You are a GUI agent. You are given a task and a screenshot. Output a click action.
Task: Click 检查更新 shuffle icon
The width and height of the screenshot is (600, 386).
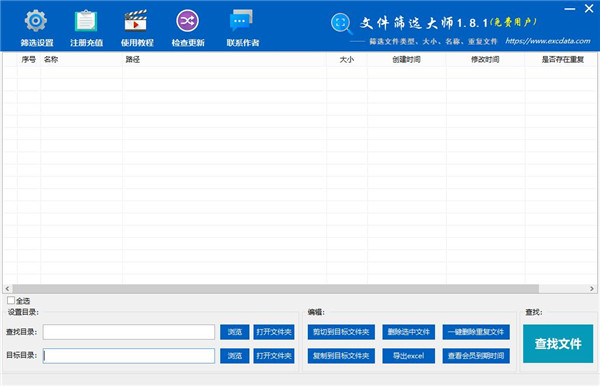point(188,21)
